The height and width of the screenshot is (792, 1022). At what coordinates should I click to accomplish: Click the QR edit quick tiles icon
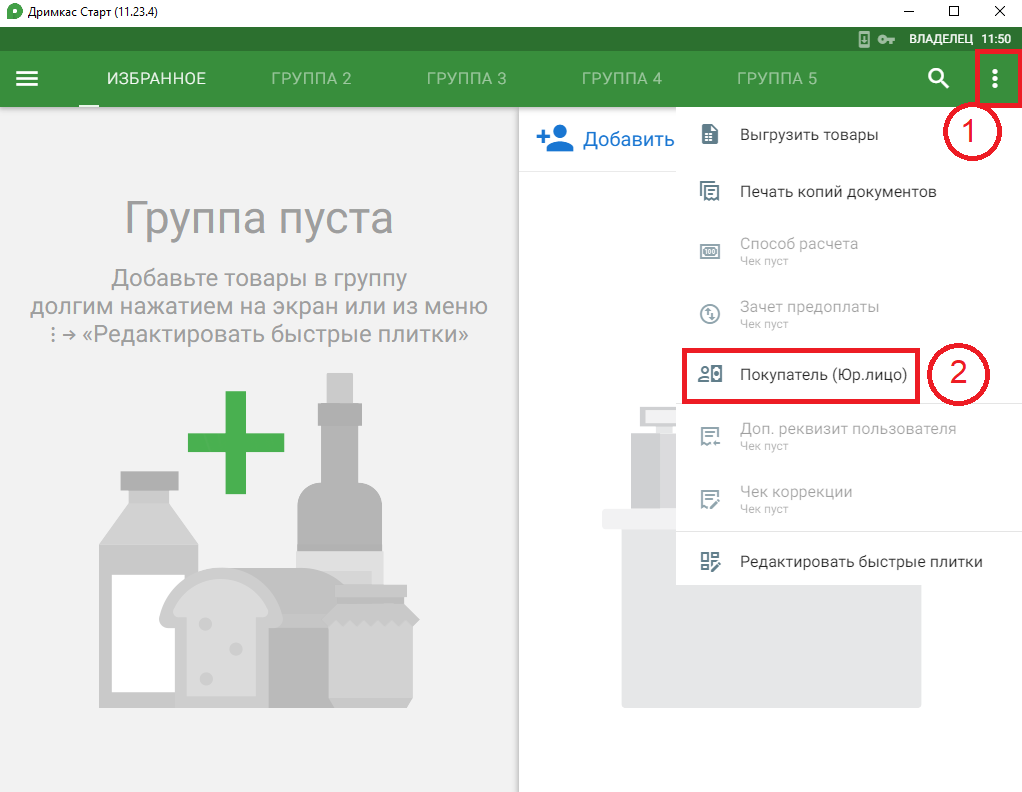pos(710,562)
